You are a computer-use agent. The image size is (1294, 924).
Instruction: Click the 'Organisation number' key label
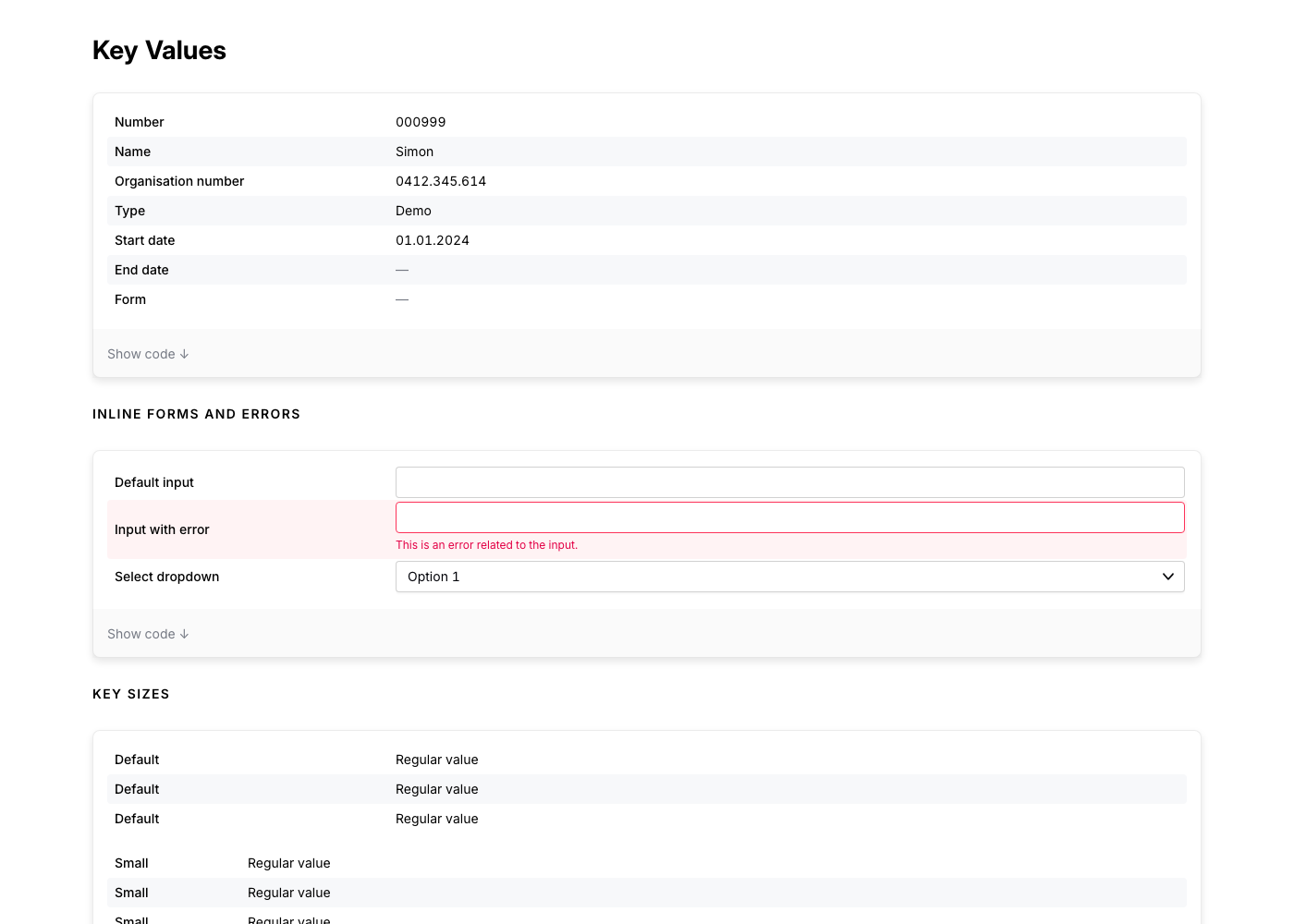coord(179,181)
